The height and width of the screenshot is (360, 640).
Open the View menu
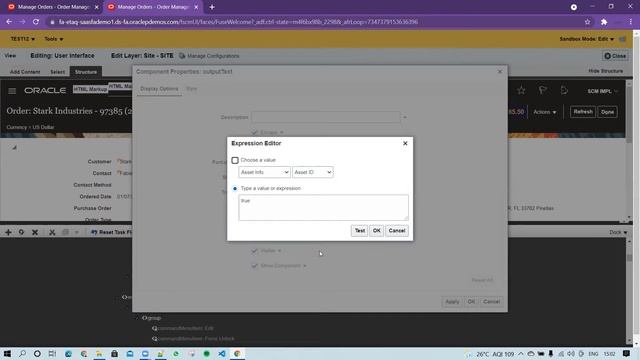click(10, 56)
